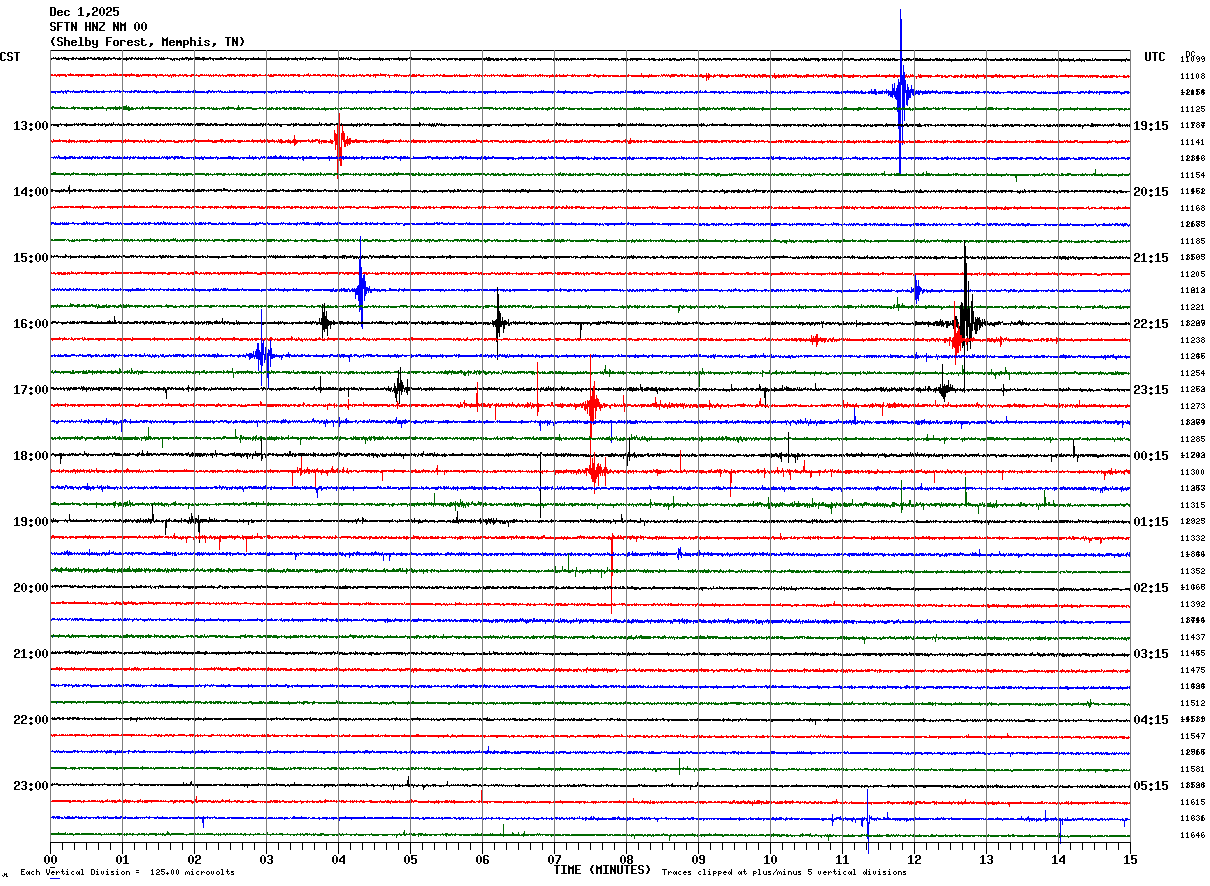Click the 00:15 UTC row label
Image resolution: width=1210 pixels, height=886 pixels.
(1151, 456)
